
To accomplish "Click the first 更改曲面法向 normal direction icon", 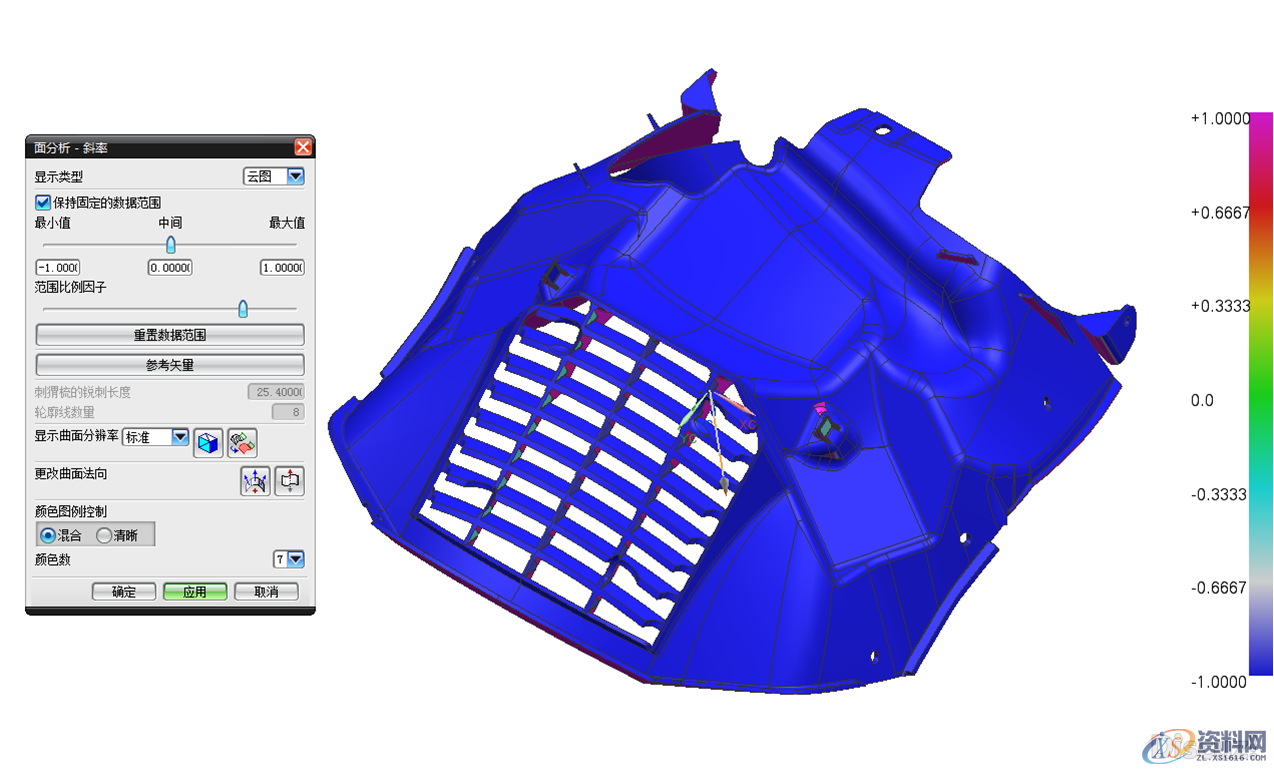I will point(256,481).
